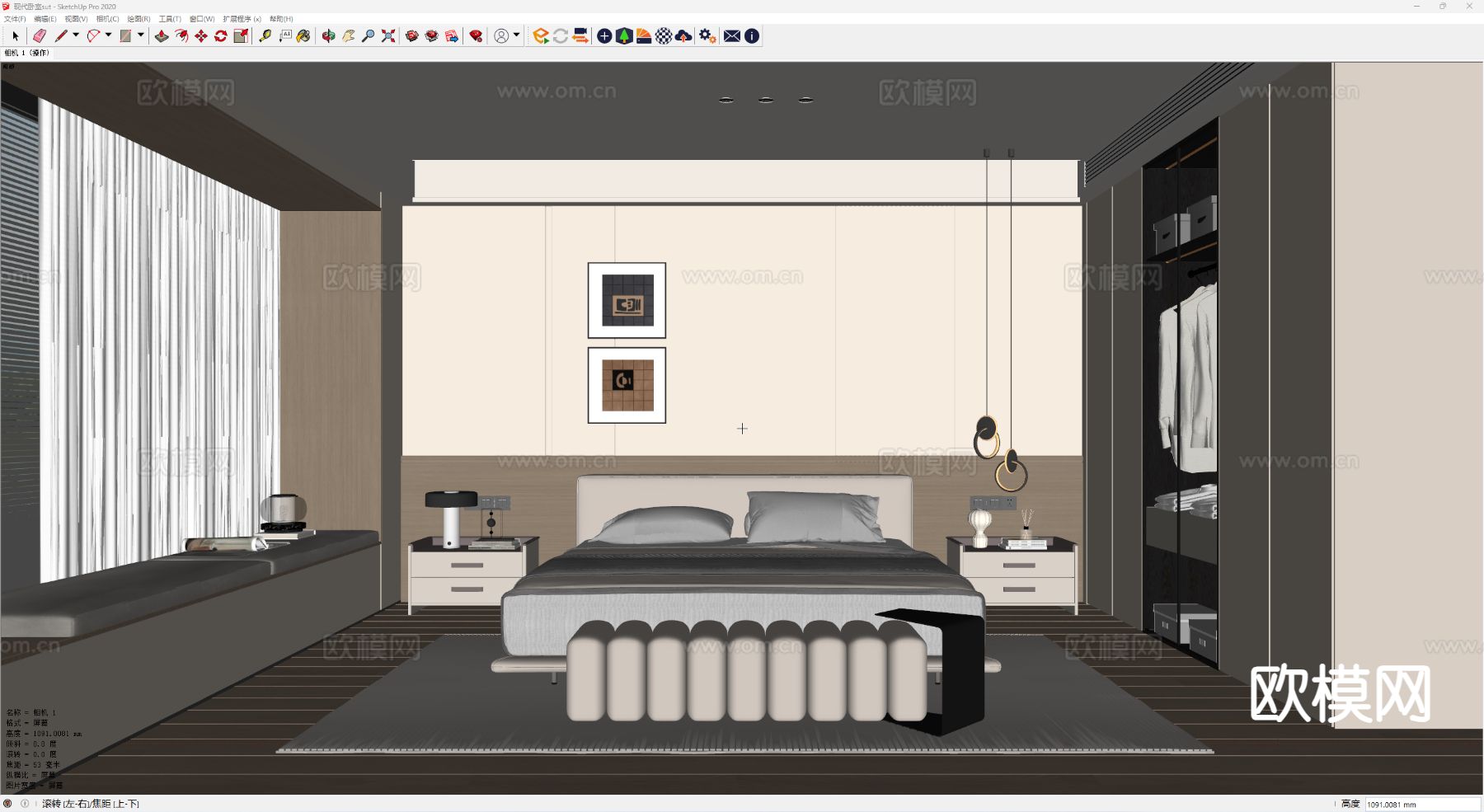Click the red geo-location status bar icon

click(x=8, y=804)
